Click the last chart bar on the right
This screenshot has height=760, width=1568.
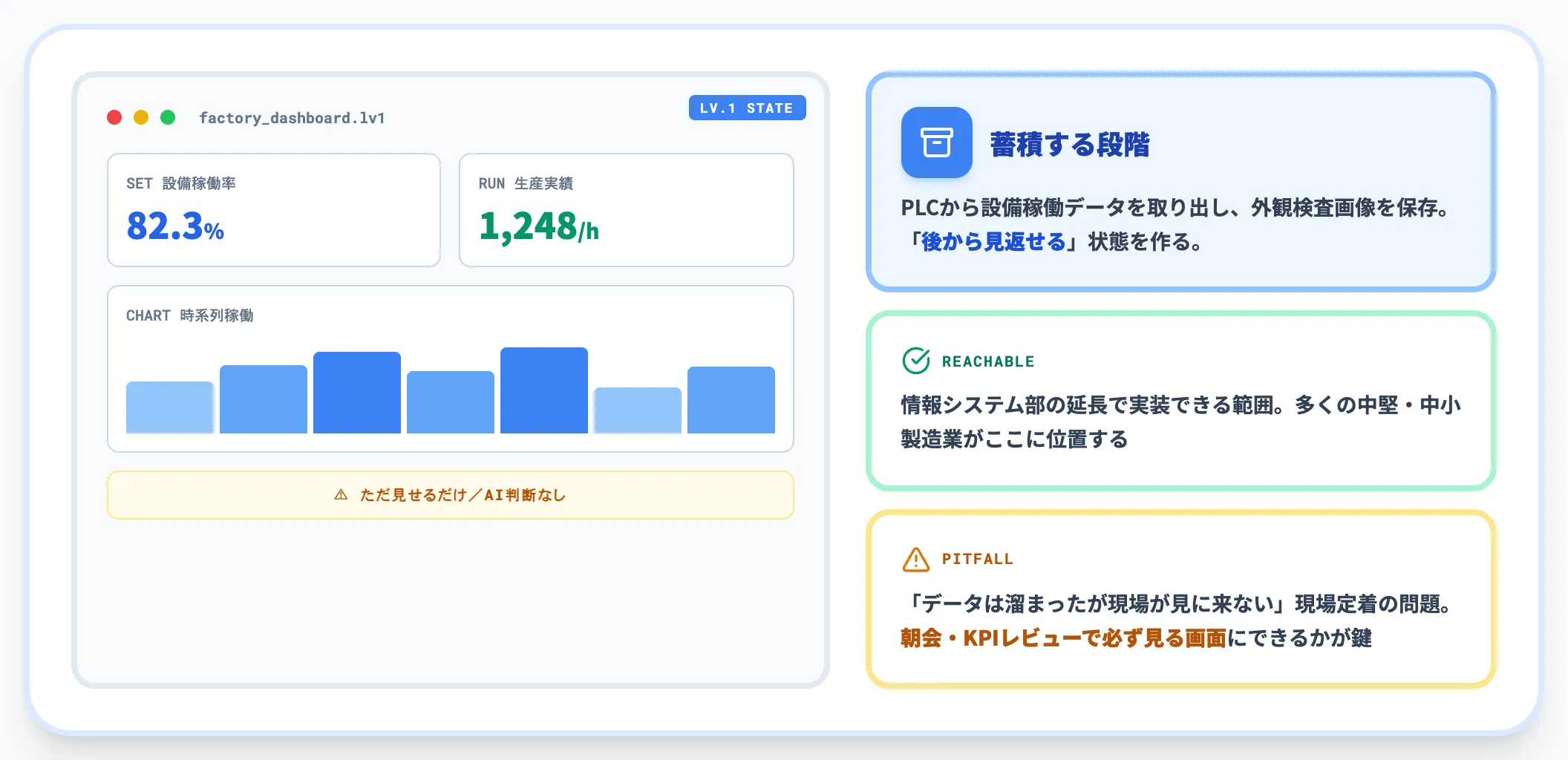tap(731, 399)
